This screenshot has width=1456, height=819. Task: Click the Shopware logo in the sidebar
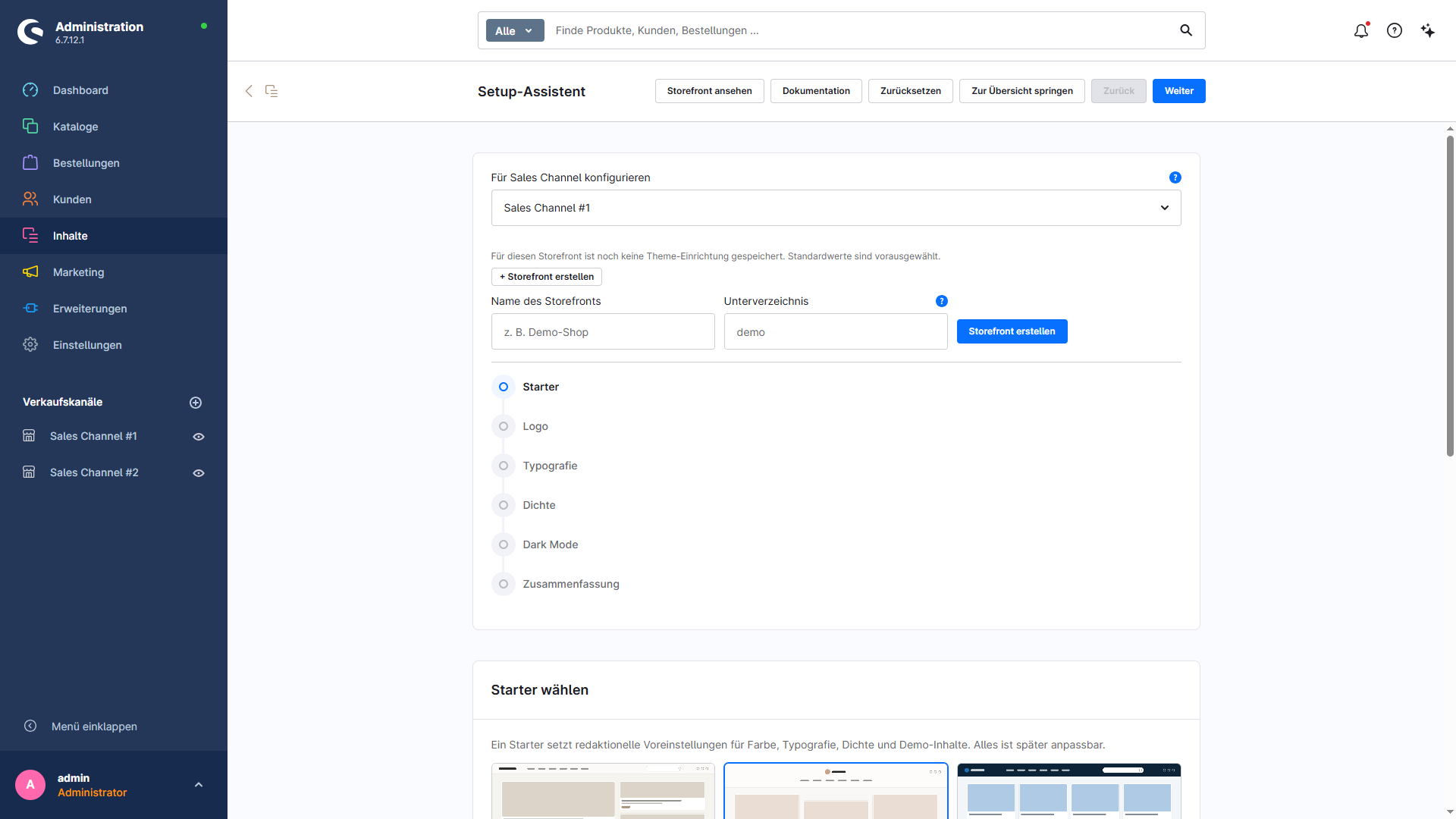point(30,32)
